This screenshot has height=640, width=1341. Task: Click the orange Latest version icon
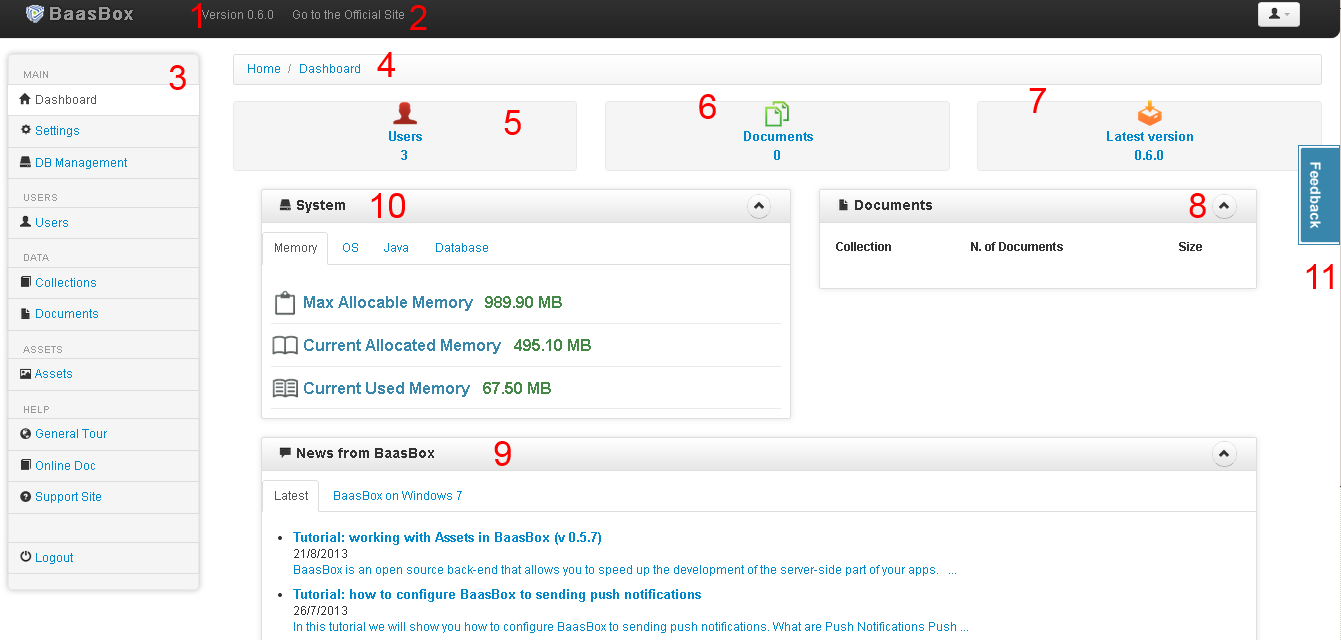pos(1150,113)
